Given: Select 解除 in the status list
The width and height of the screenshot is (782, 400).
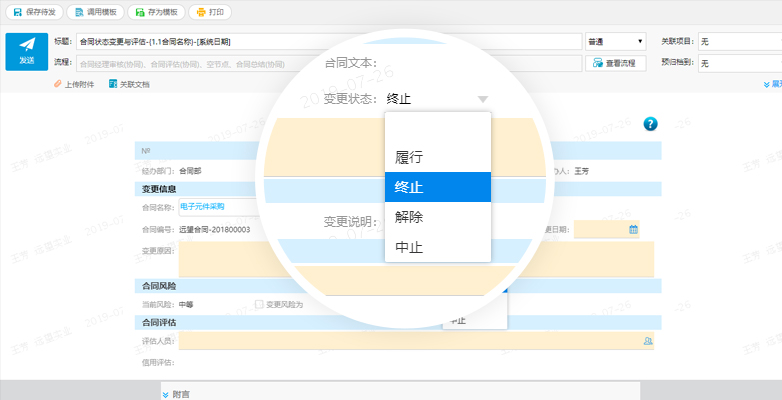Looking at the screenshot, I should tap(409, 216).
